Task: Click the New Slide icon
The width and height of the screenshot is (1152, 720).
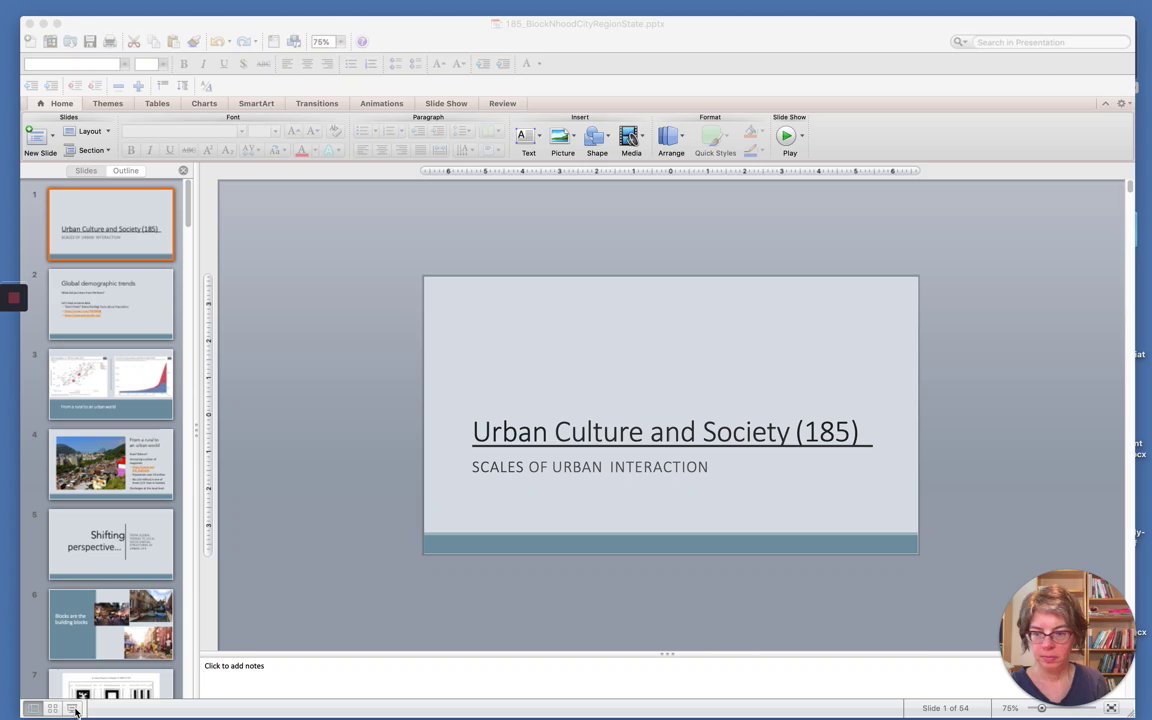Action: tap(35, 136)
